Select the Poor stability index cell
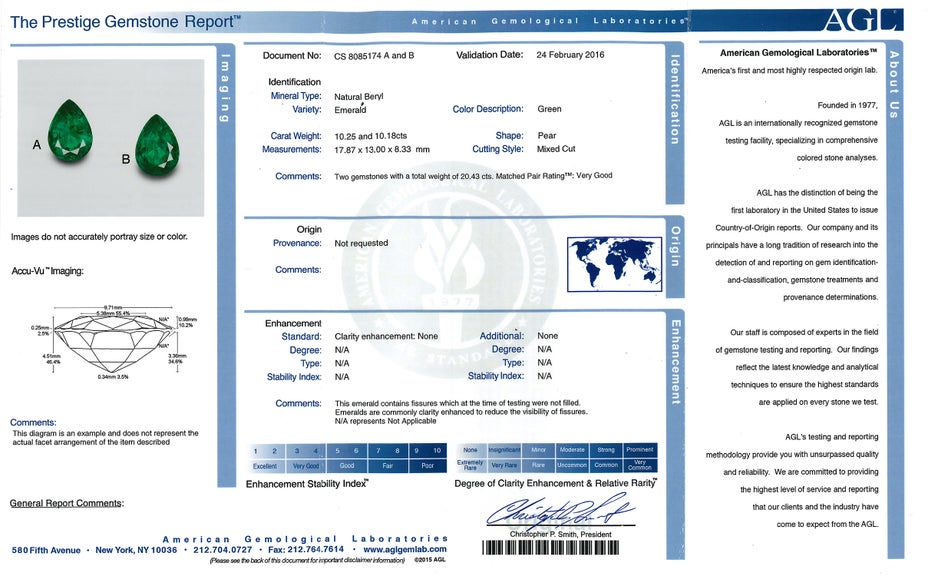This screenshot has height=576, width=928. pyautogui.click(x=428, y=466)
